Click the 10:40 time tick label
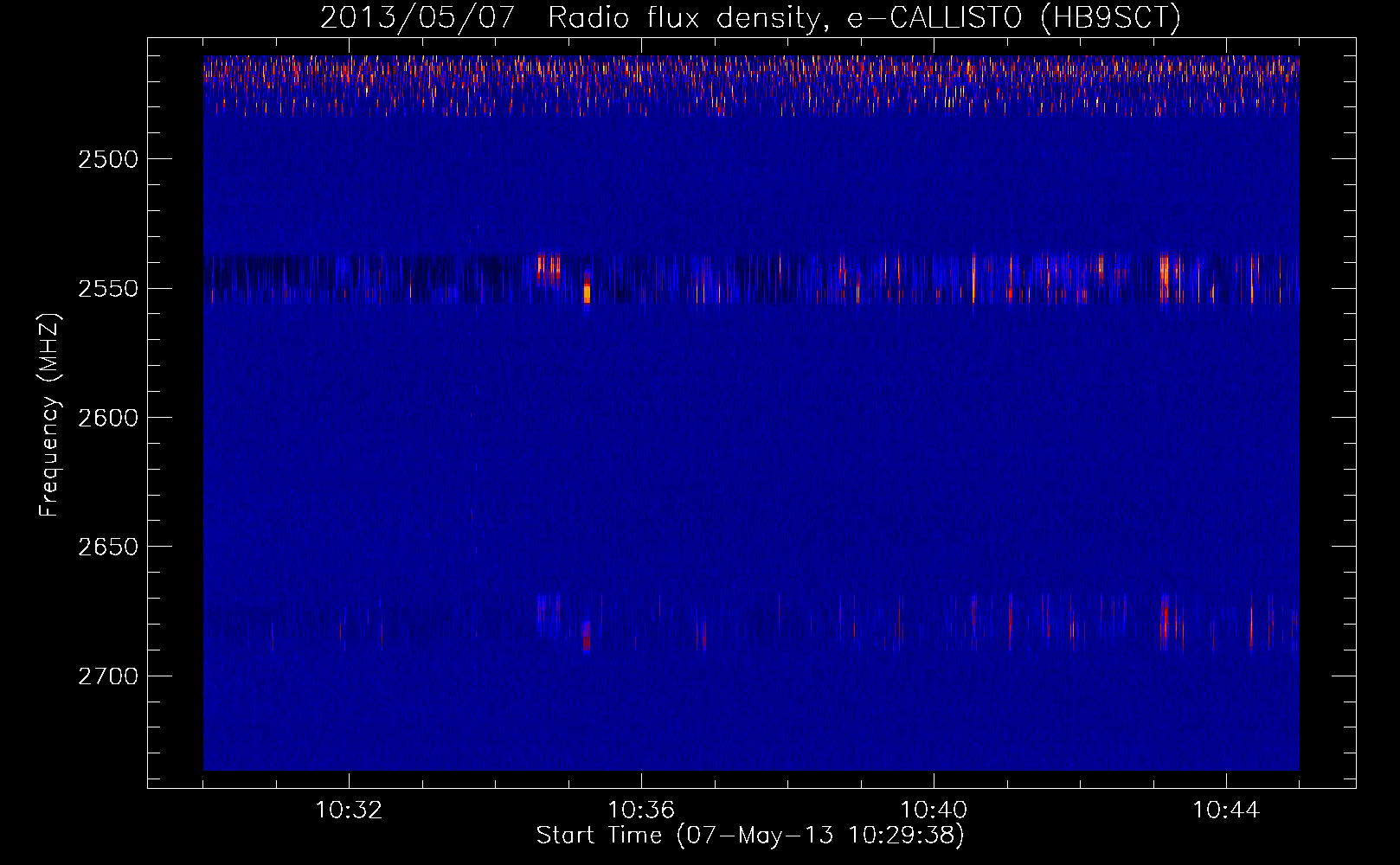 pyautogui.click(x=934, y=811)
